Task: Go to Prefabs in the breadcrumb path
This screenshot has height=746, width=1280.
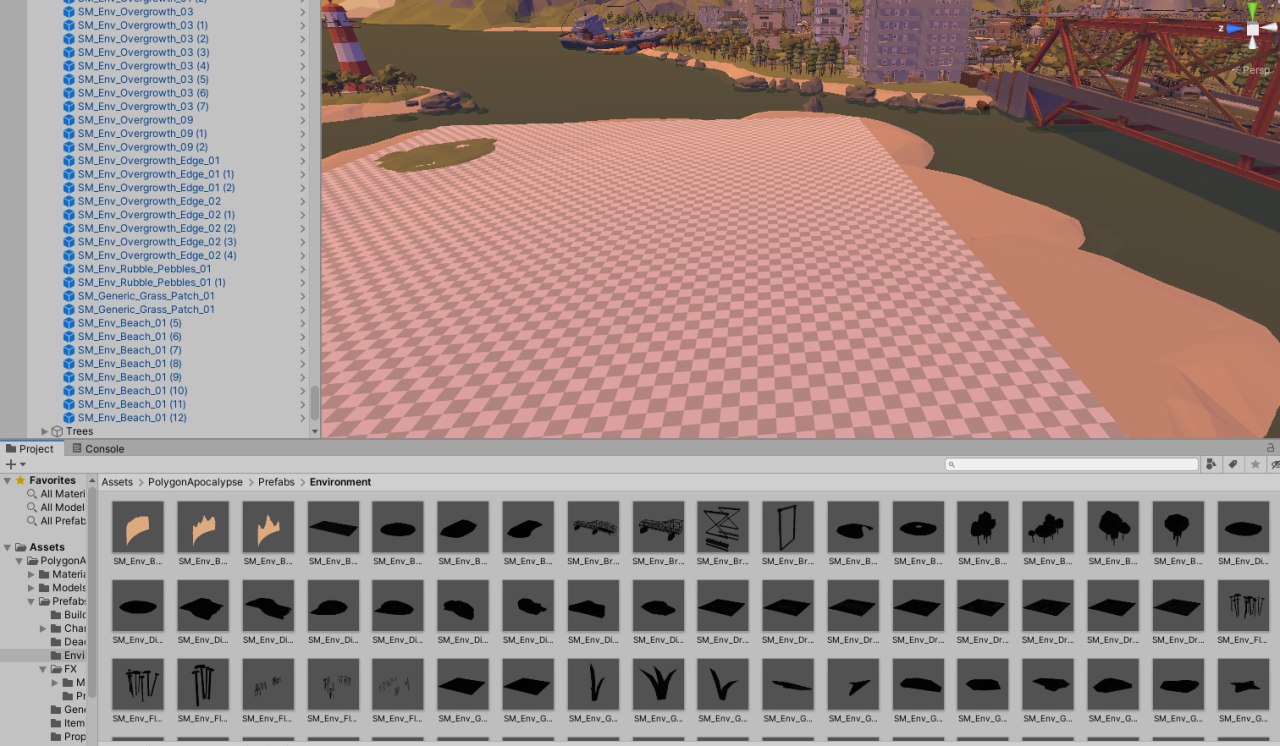Action: (276, 482)
